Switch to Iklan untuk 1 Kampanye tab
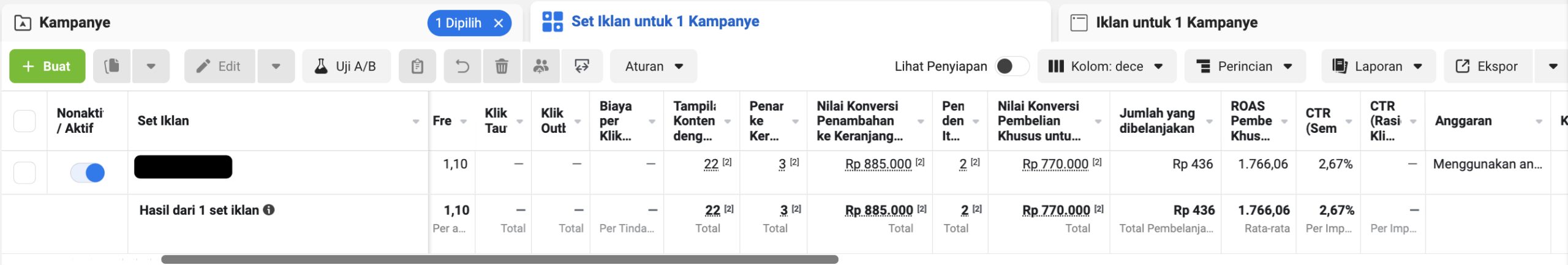 tap(1176, 23)
